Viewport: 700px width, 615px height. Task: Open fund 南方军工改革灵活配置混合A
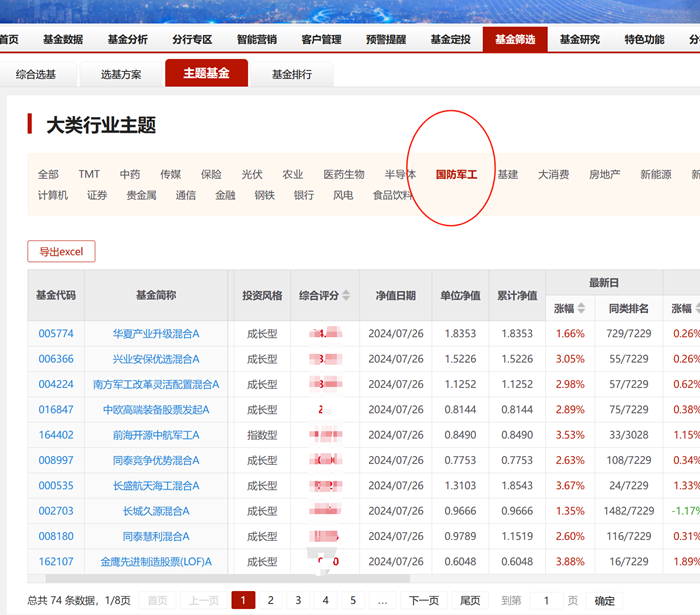pyautogui.click(x=156, y=384)
